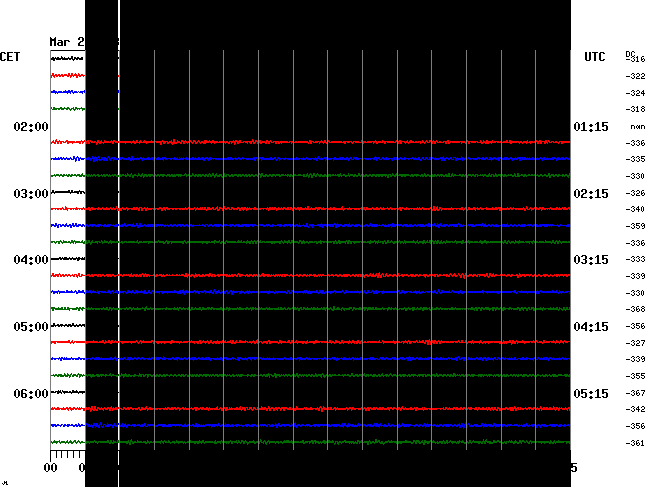Viewport: 650px width, 494px height.
Task: Click the -356 value just above -361
Action: 635,426
